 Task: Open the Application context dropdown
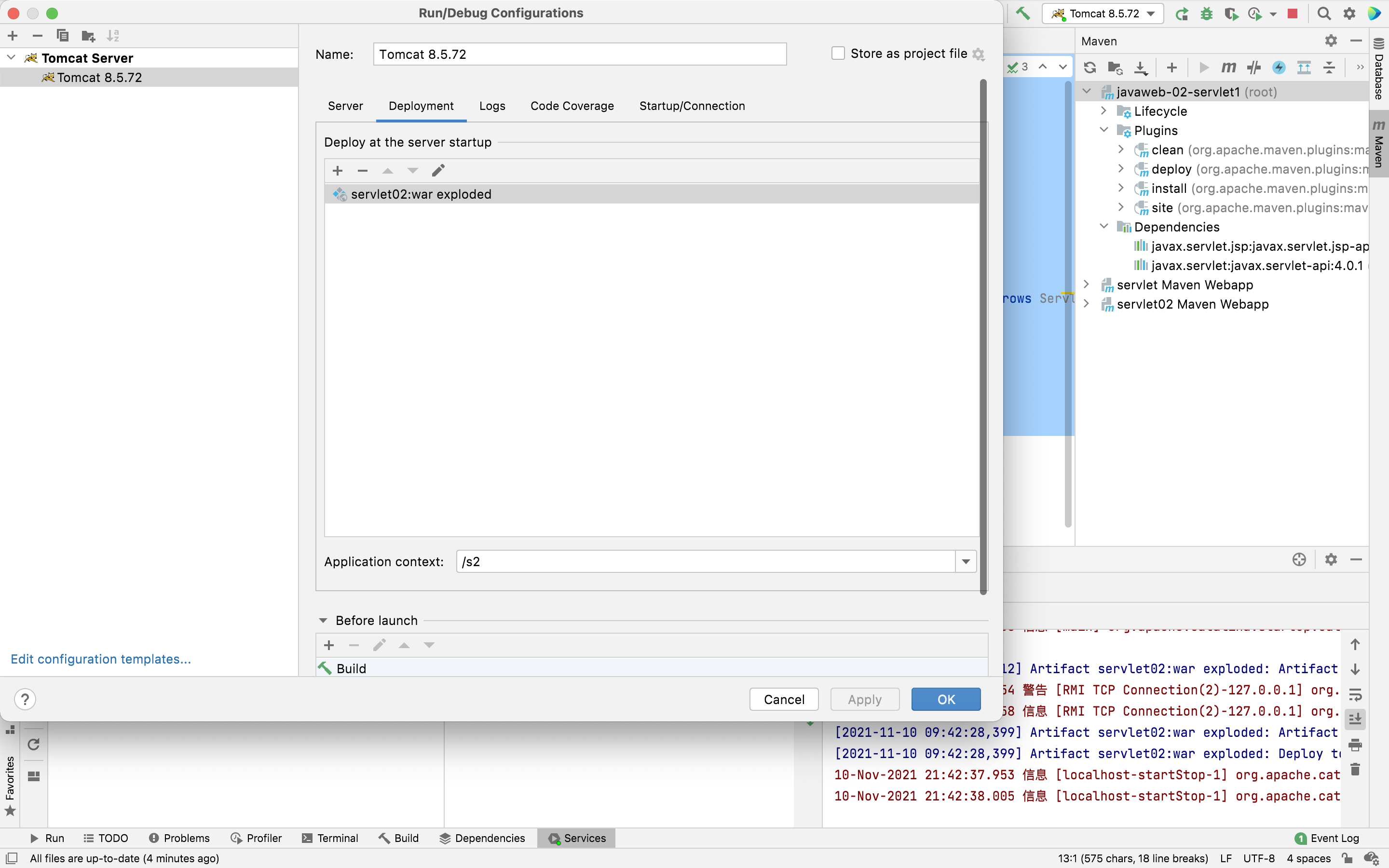click(966, 561)
